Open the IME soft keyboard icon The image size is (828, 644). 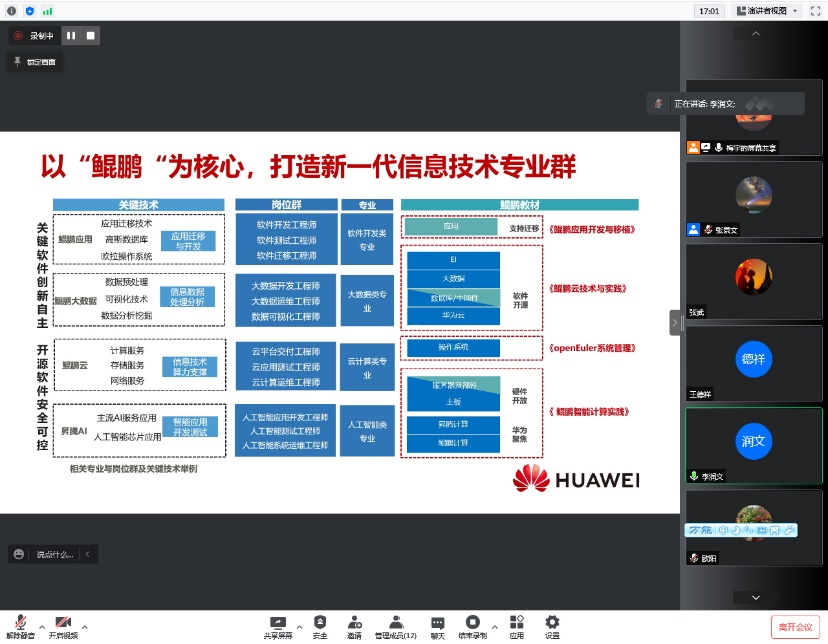click(x=761, y=530)
